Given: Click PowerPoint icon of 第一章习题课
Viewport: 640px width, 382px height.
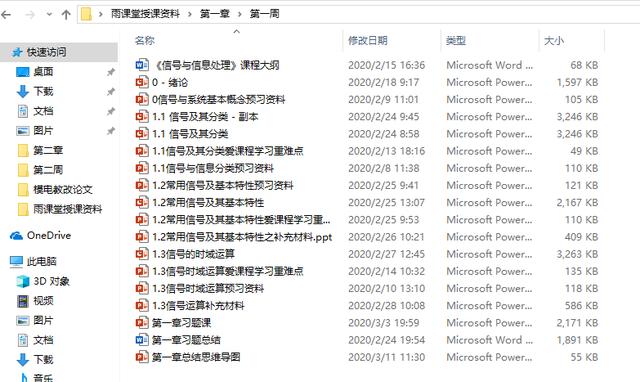Looking at the screenshot, I should click(142, 323).
